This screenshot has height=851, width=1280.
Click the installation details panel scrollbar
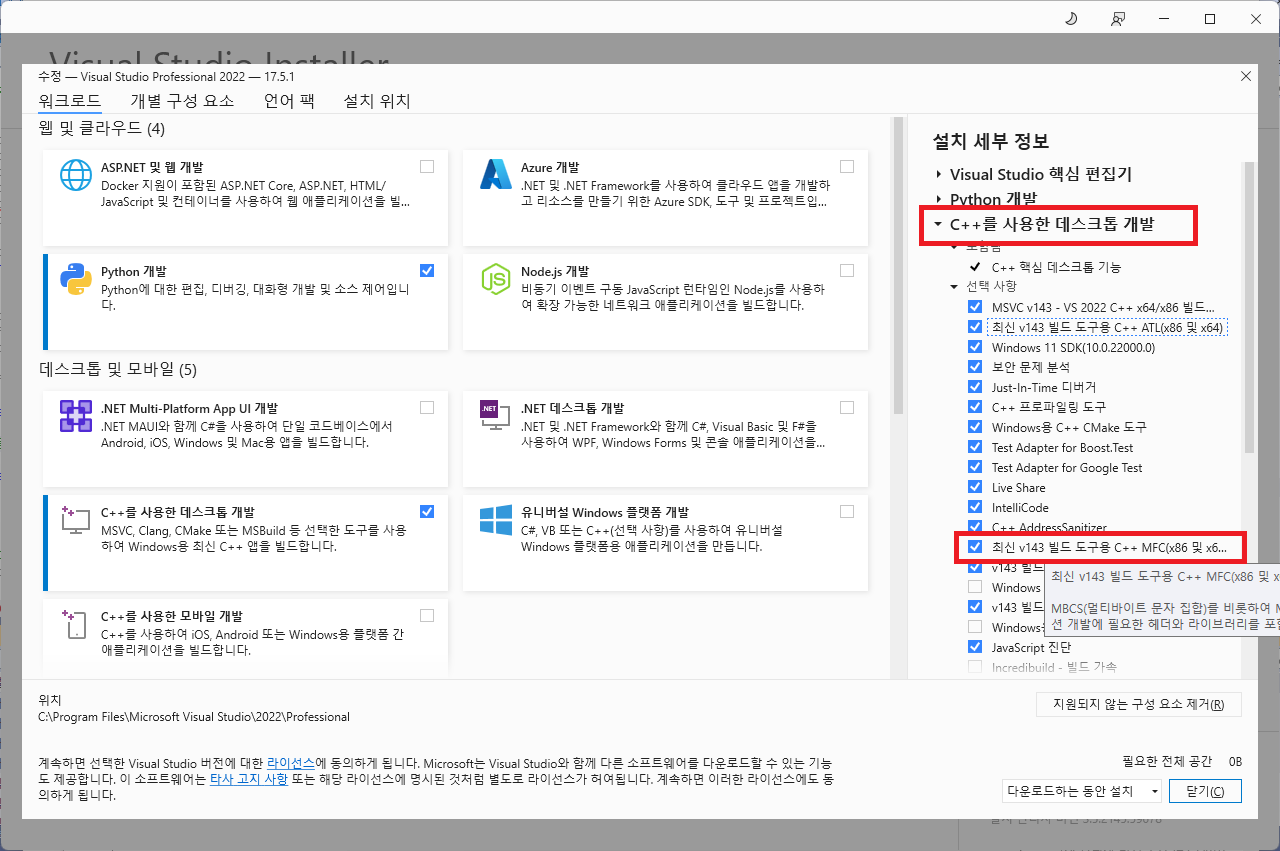(1248, 307)
